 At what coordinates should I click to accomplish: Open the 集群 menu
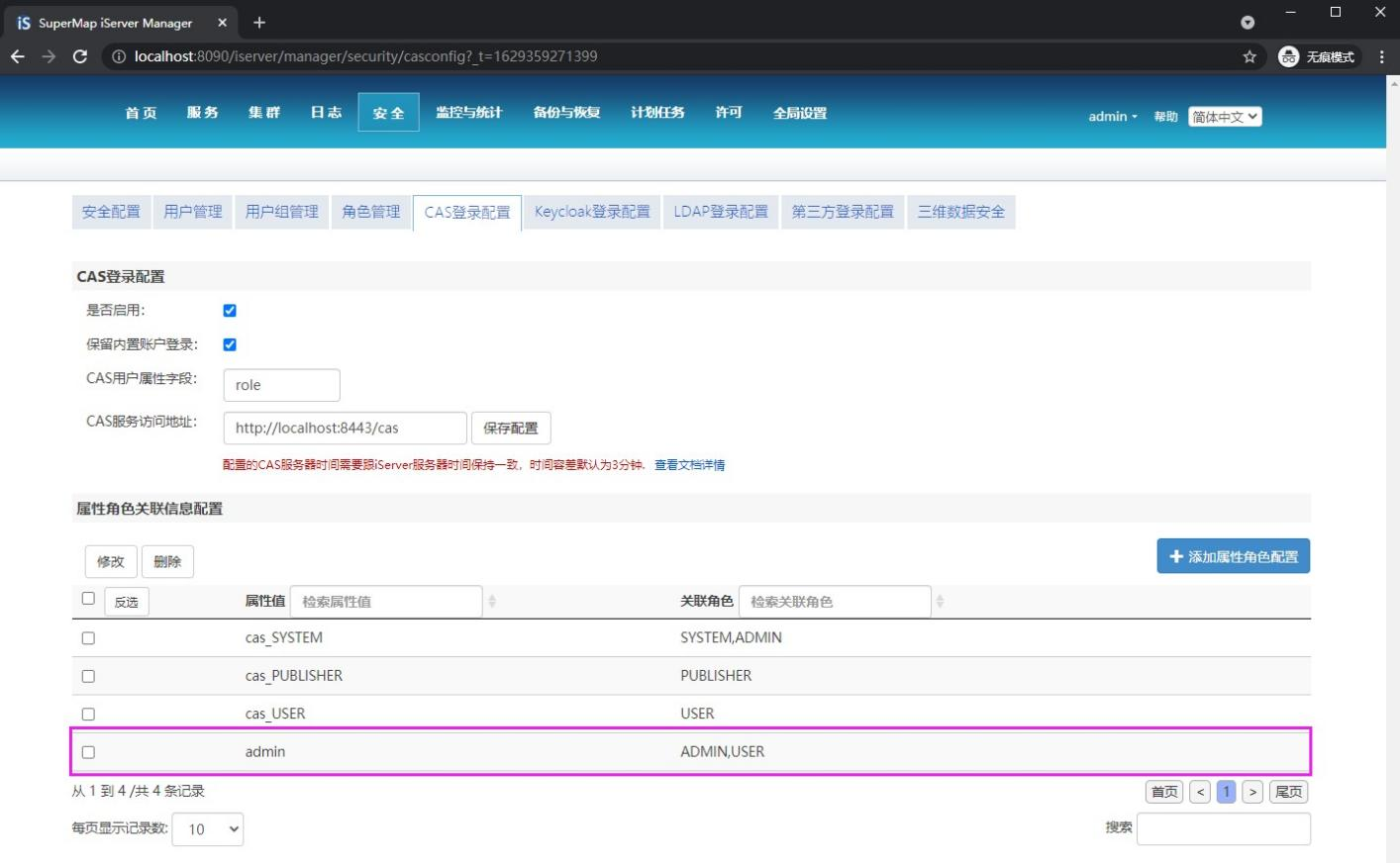263,113
